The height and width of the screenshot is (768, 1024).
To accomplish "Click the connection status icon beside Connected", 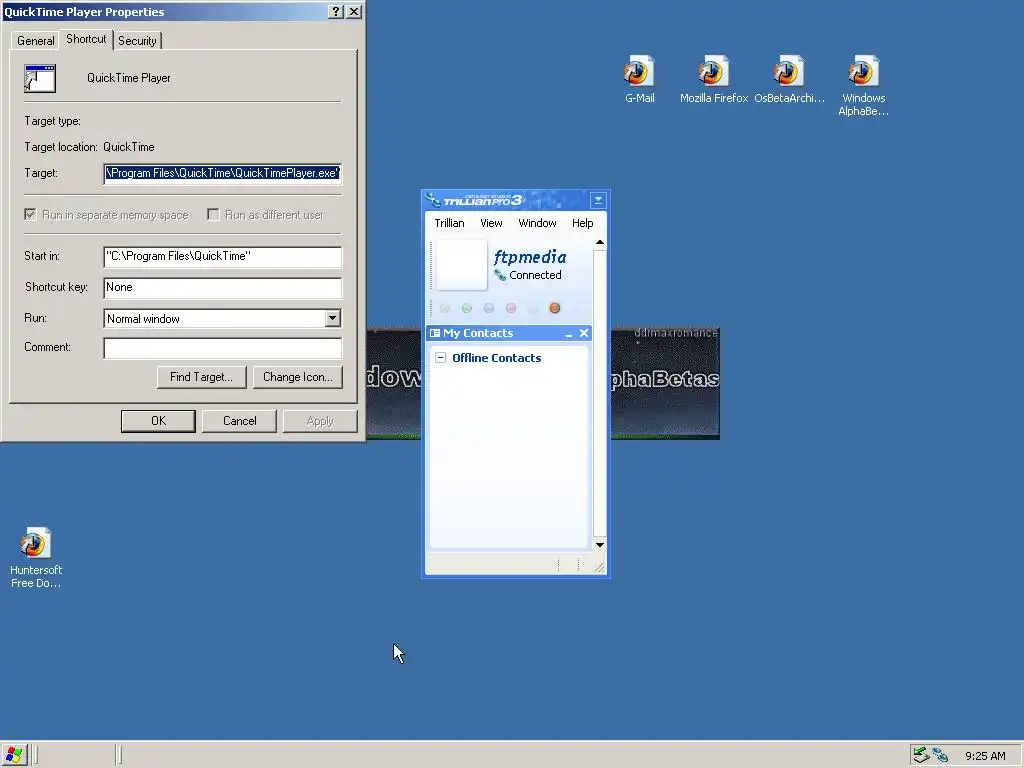I will coord(500,275).
